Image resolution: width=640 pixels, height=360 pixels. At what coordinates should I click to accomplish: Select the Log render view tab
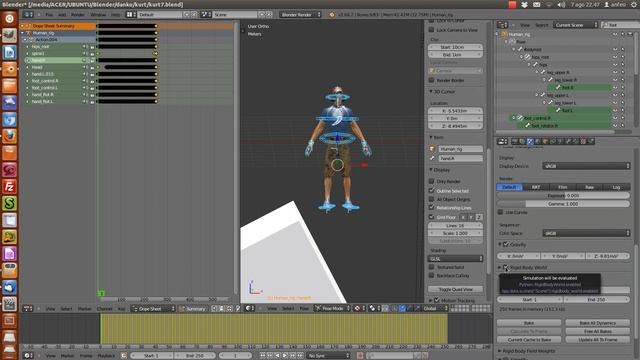pos(616,187)
